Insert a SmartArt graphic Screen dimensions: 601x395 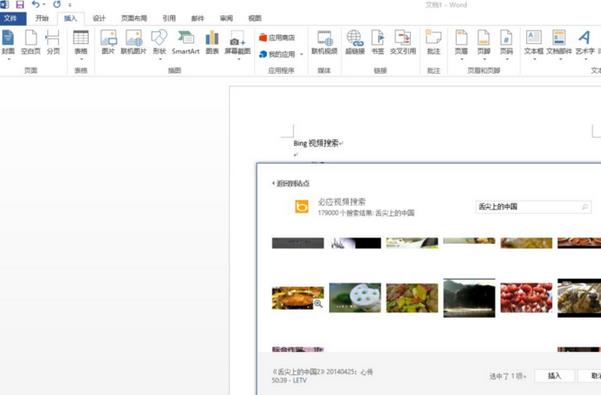186,43
